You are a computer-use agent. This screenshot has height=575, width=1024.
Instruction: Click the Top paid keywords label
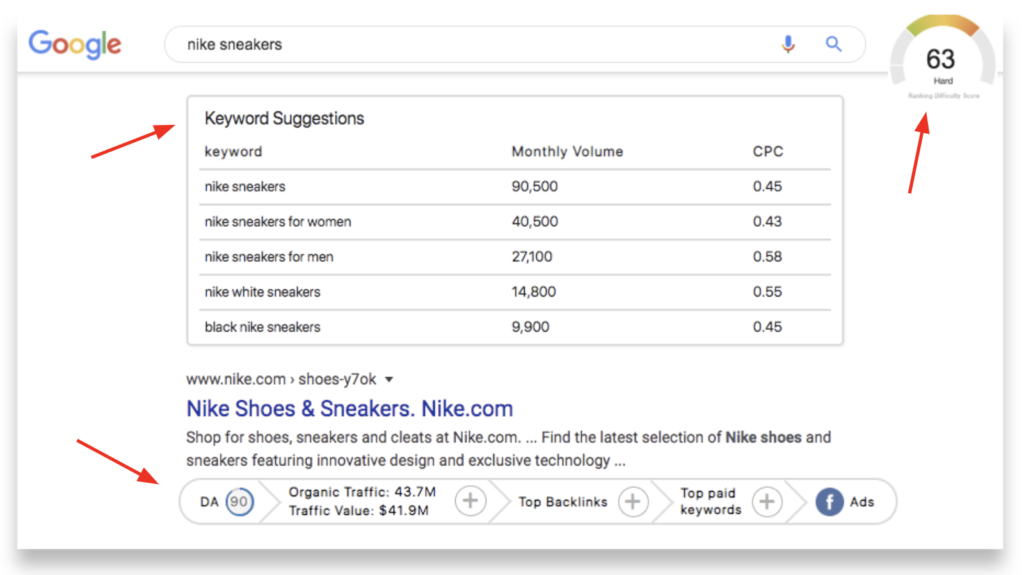pos(711,501)
